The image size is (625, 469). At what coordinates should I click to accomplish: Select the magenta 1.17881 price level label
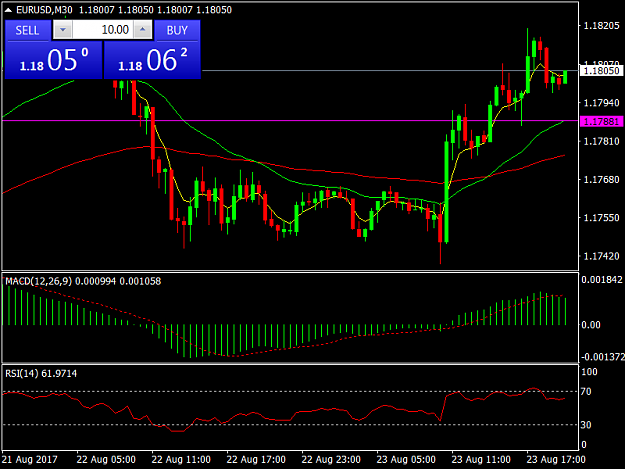coord(601,121)
